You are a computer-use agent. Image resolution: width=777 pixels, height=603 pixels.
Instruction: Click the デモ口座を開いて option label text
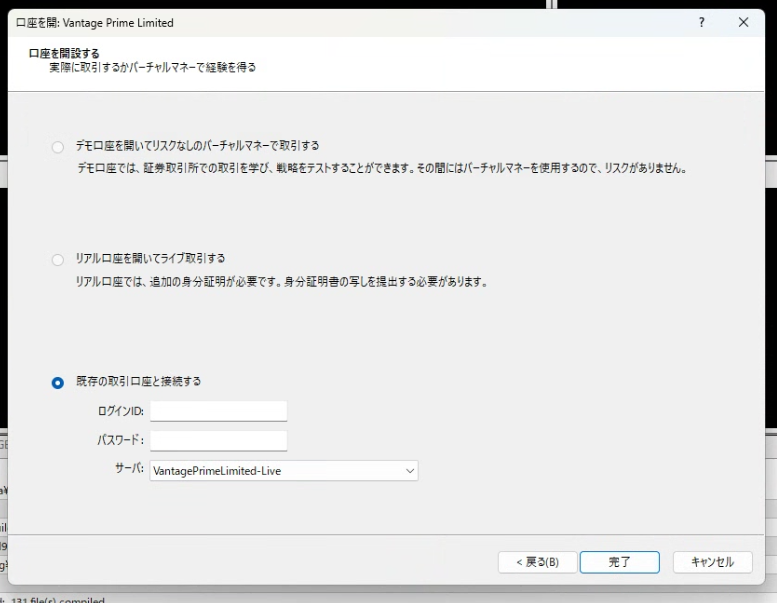(197, 146)
